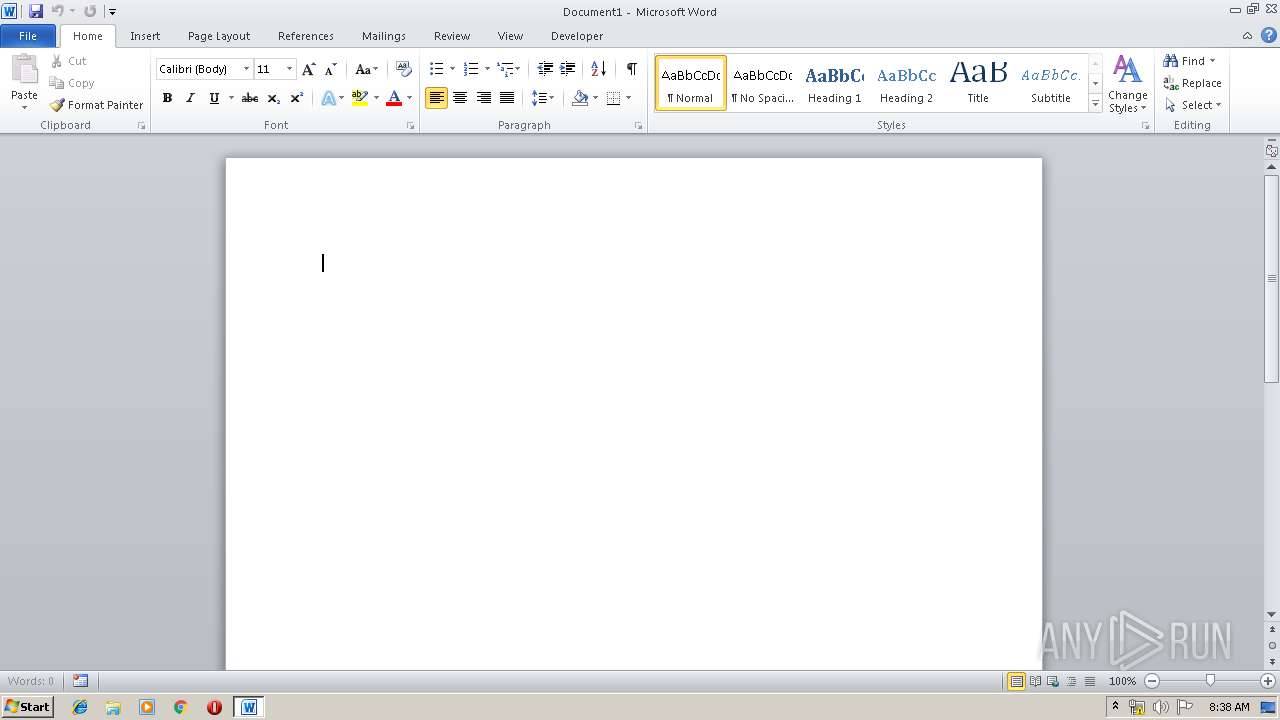Switch to the Mailings tab
1280x720 pixels.
pyautogui.click(x=384, y=36)
